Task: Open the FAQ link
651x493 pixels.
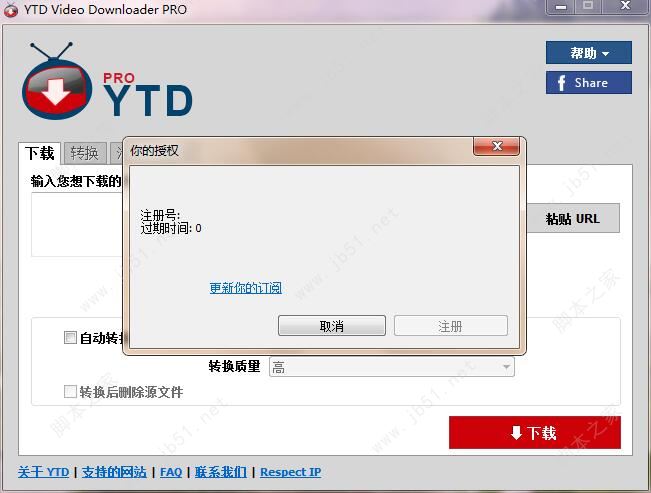Action: click(x=171, y=472)
